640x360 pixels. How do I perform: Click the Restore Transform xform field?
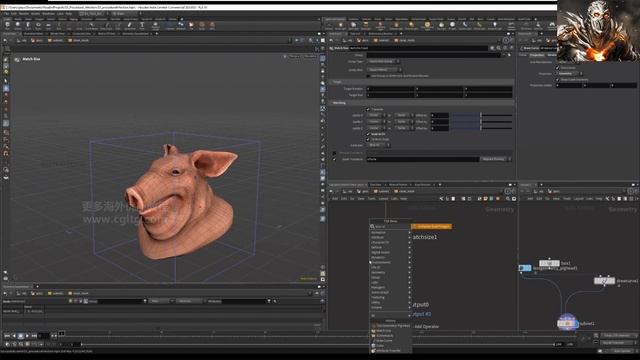point(422,159)
